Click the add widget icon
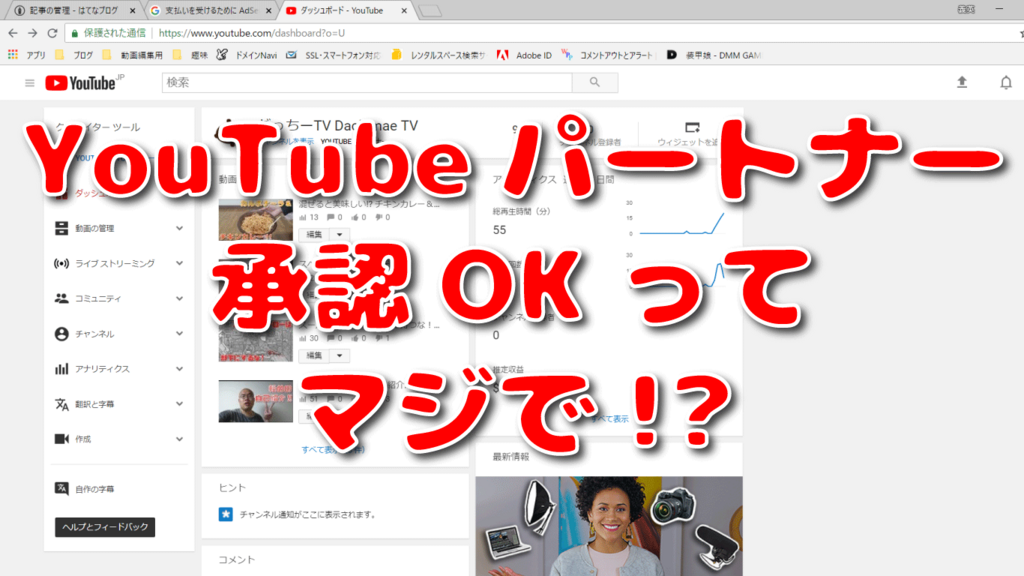Viewport: 1024px width, 576px height. coord(692,127)
